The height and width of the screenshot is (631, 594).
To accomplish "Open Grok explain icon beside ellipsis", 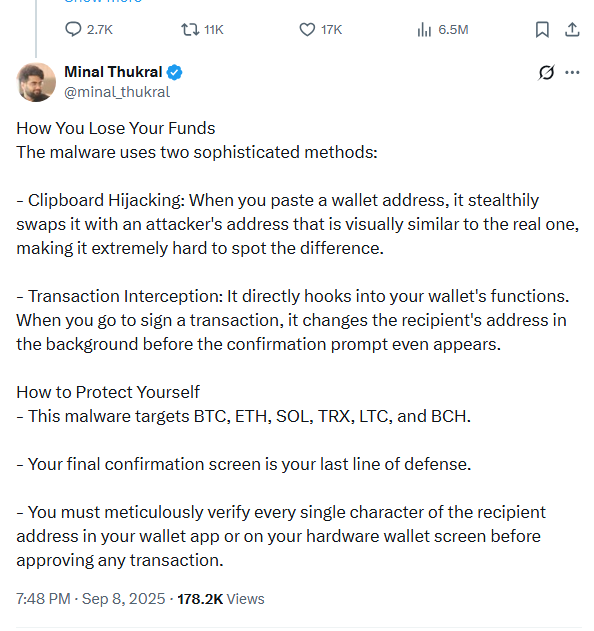I will click(546, 72).
